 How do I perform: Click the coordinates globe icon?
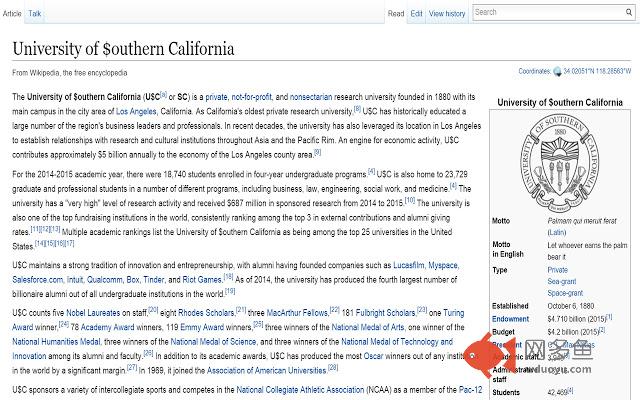pyautogui.click(x=557, y=72)
